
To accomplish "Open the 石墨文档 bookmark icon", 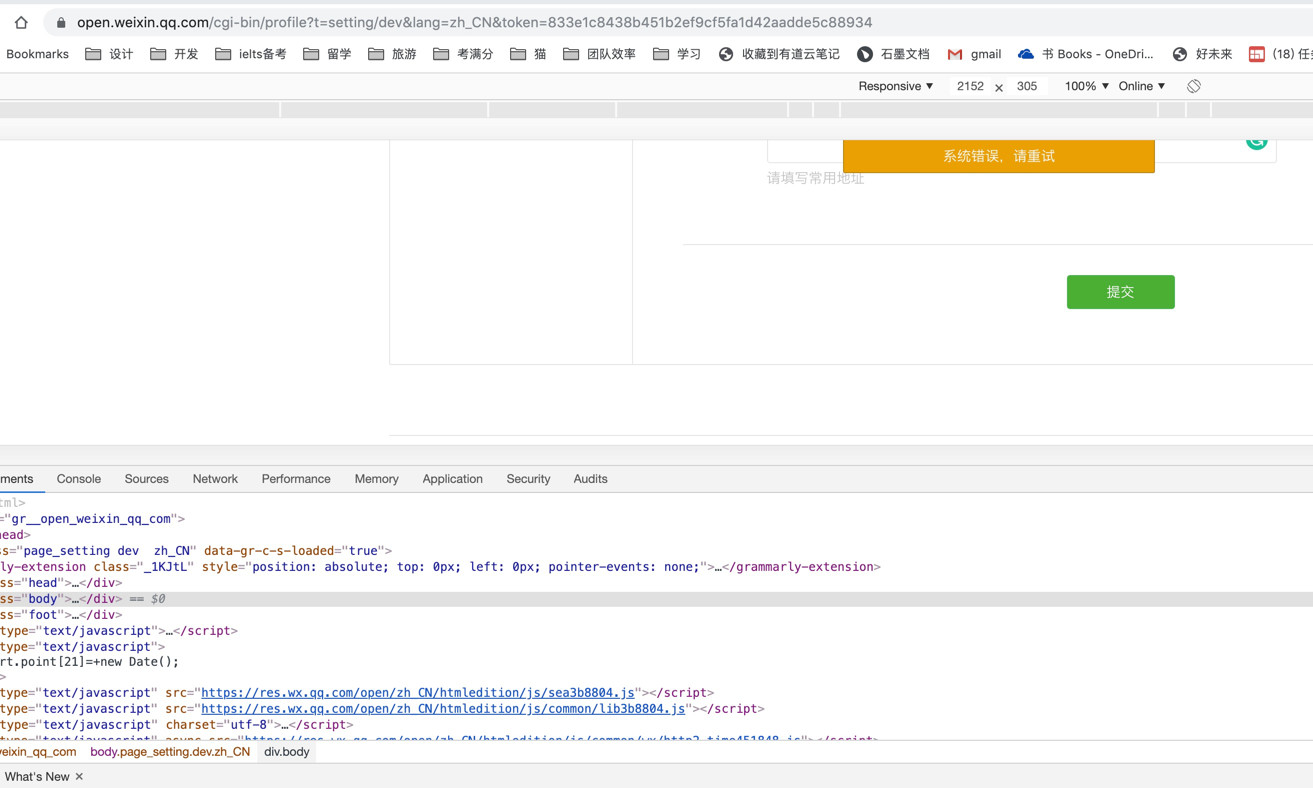I will pyautogui.click(x=865, y=54).
